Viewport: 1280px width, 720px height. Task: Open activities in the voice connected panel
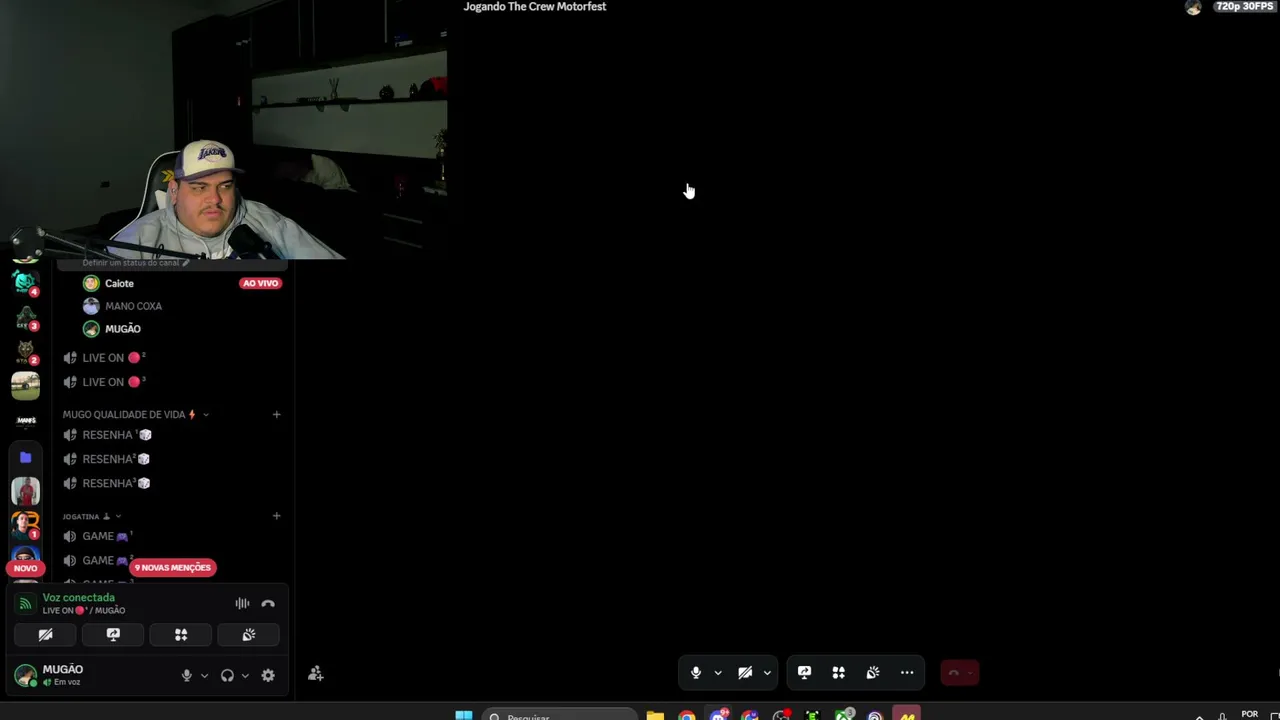[x=181, y=635]
